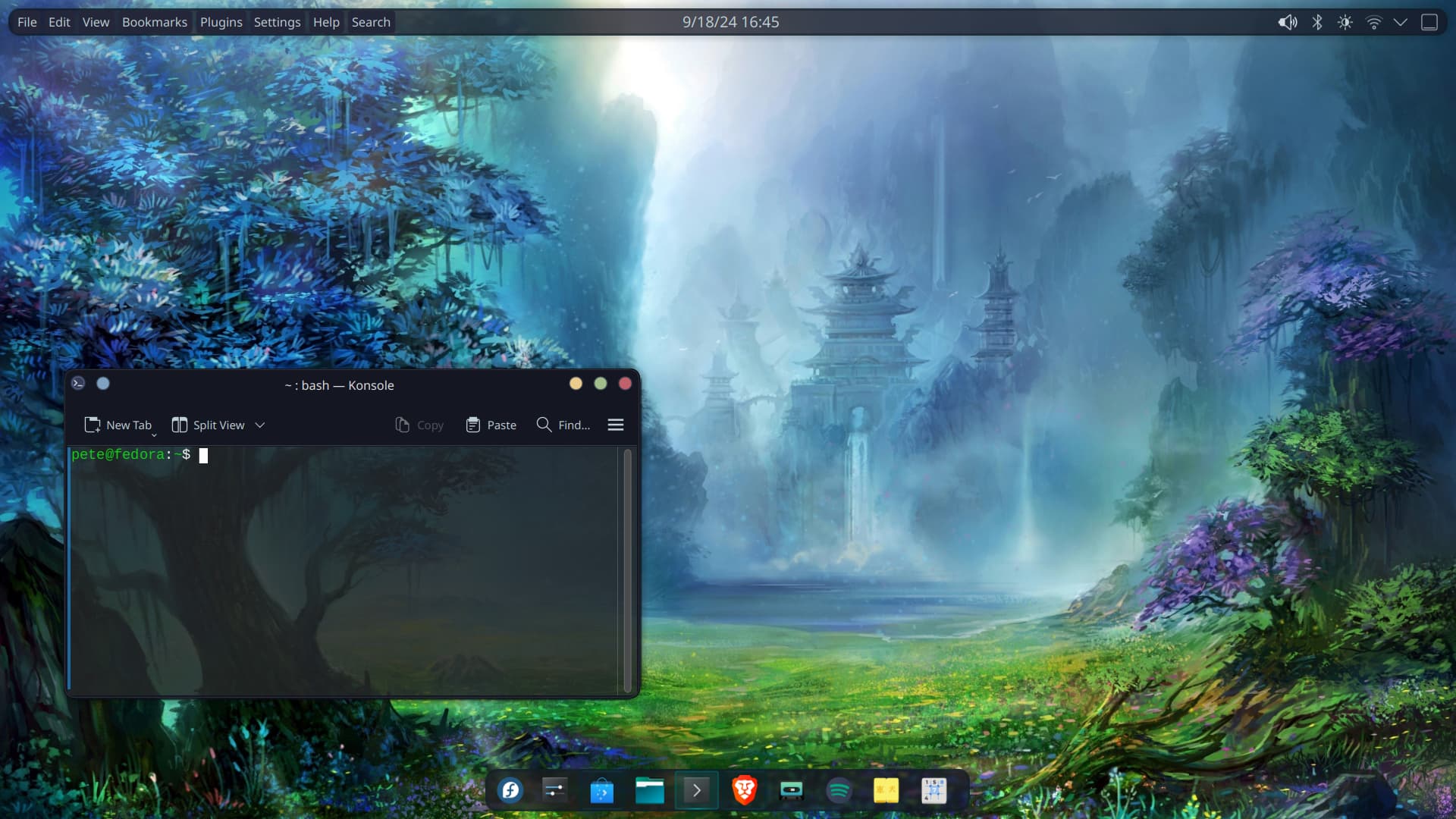Expand hidden system tray icons arrow
Viewport: 1456px width, 819px height.
coord(1401,22)
